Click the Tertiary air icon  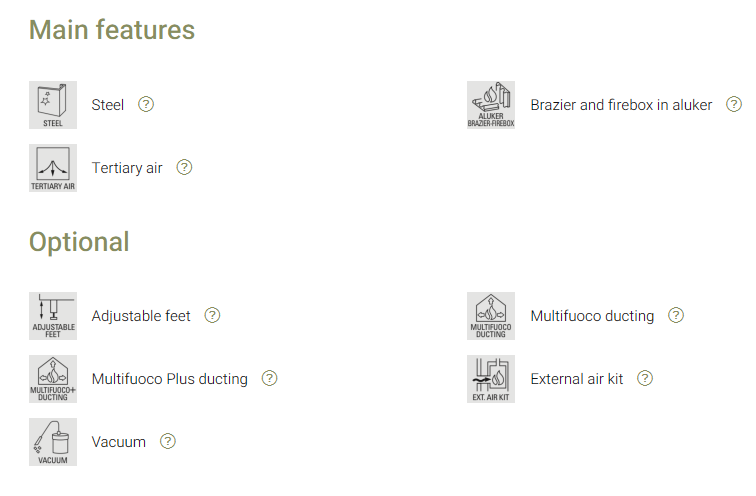click(x=52, y=168)
